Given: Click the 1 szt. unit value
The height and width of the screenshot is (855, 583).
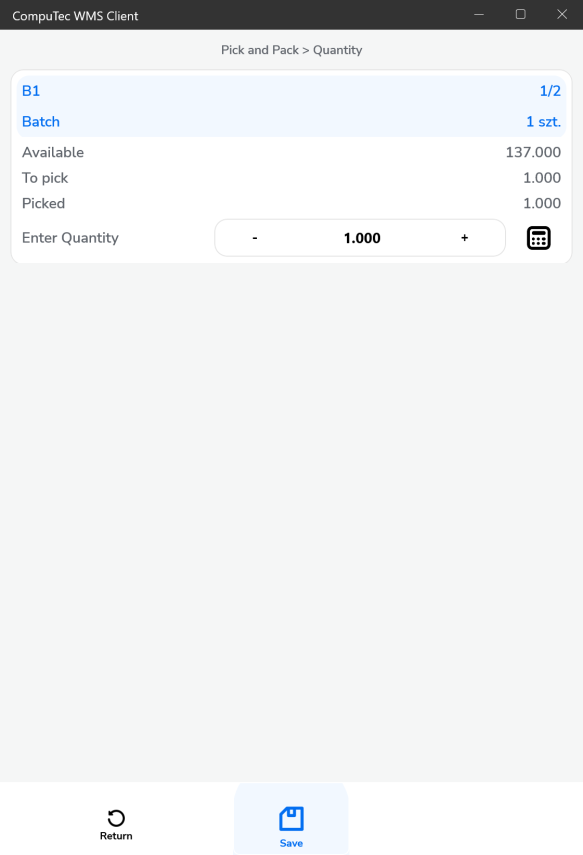Looking at the screenshot, I should click(x=543, y=122).
